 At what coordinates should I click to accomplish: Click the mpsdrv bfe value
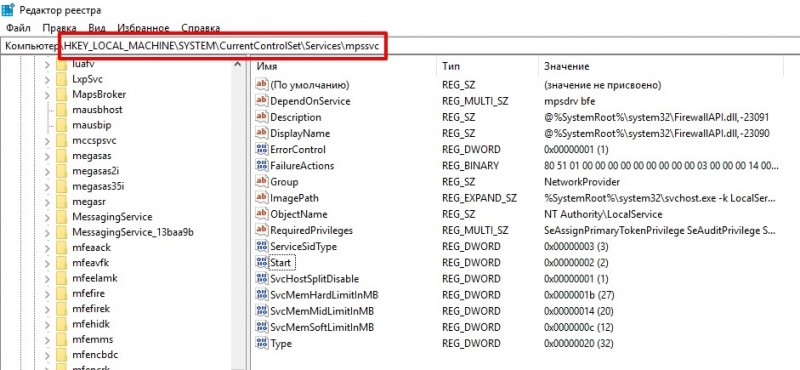pos(569,101)
